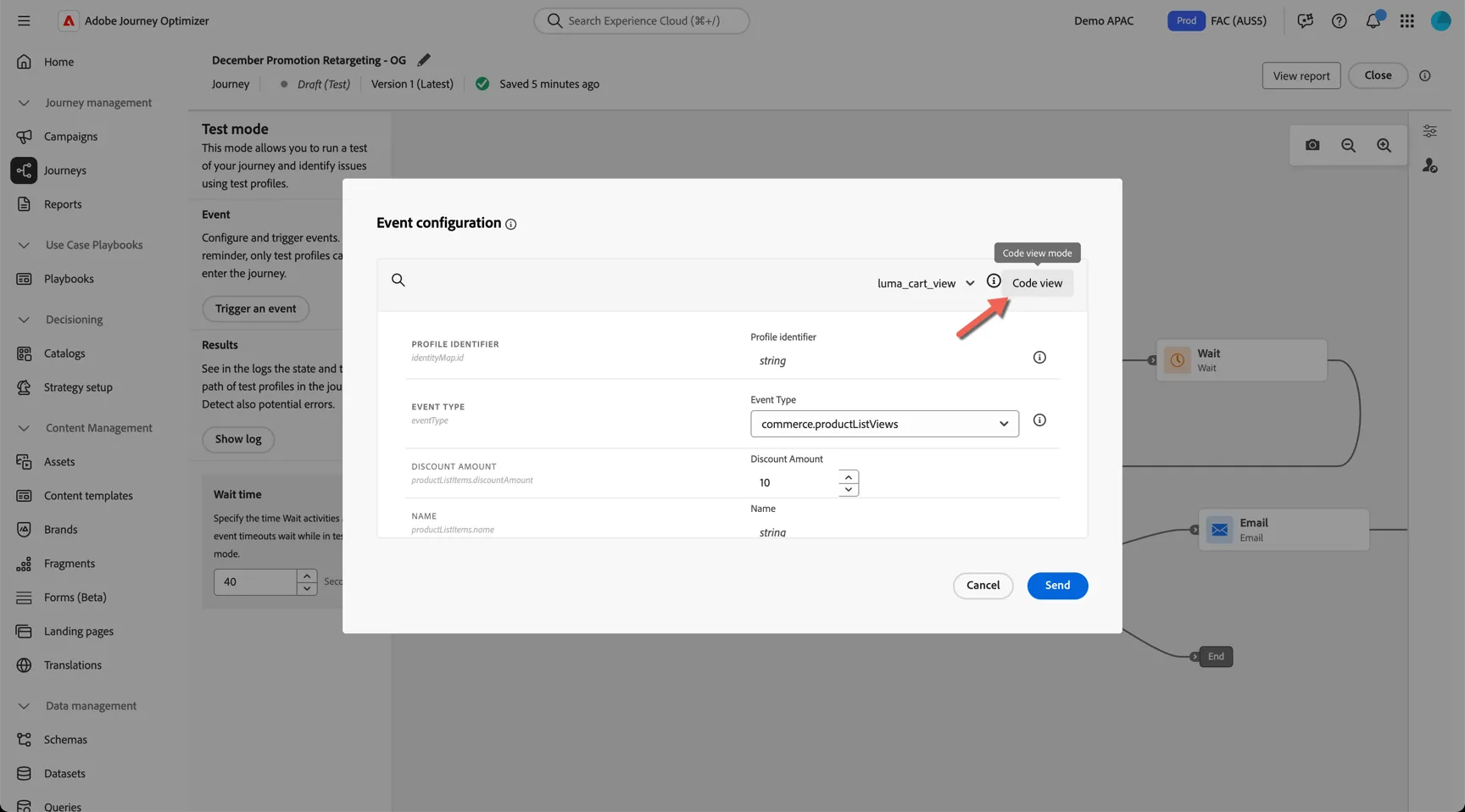Click the Cancel button
Image resolution: width=1465 pixels, height=812 pixels.
(983, 586)
